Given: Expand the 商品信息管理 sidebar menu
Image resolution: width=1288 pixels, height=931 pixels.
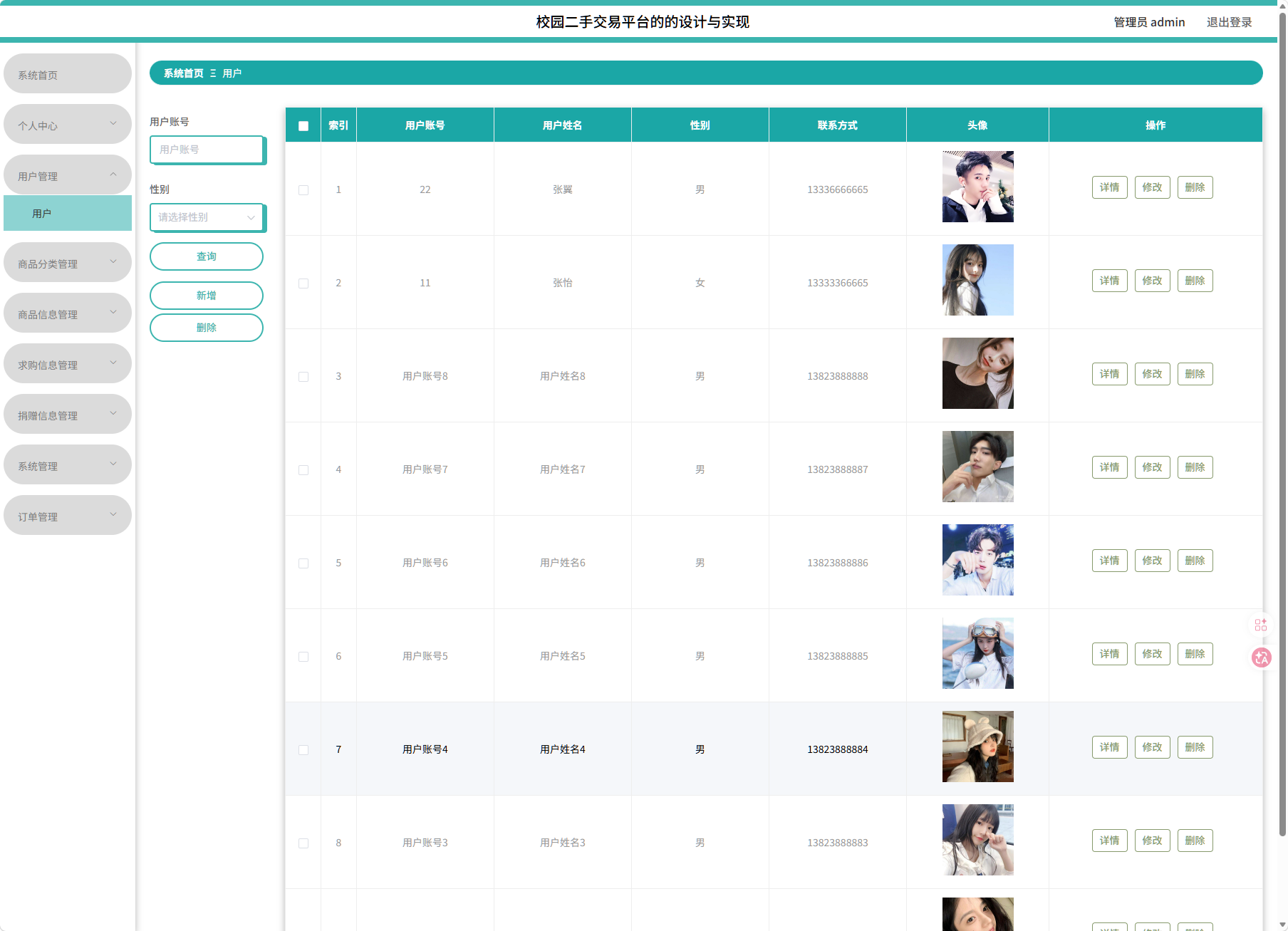Looking at the screenshot, I should [x=68, y=313].
